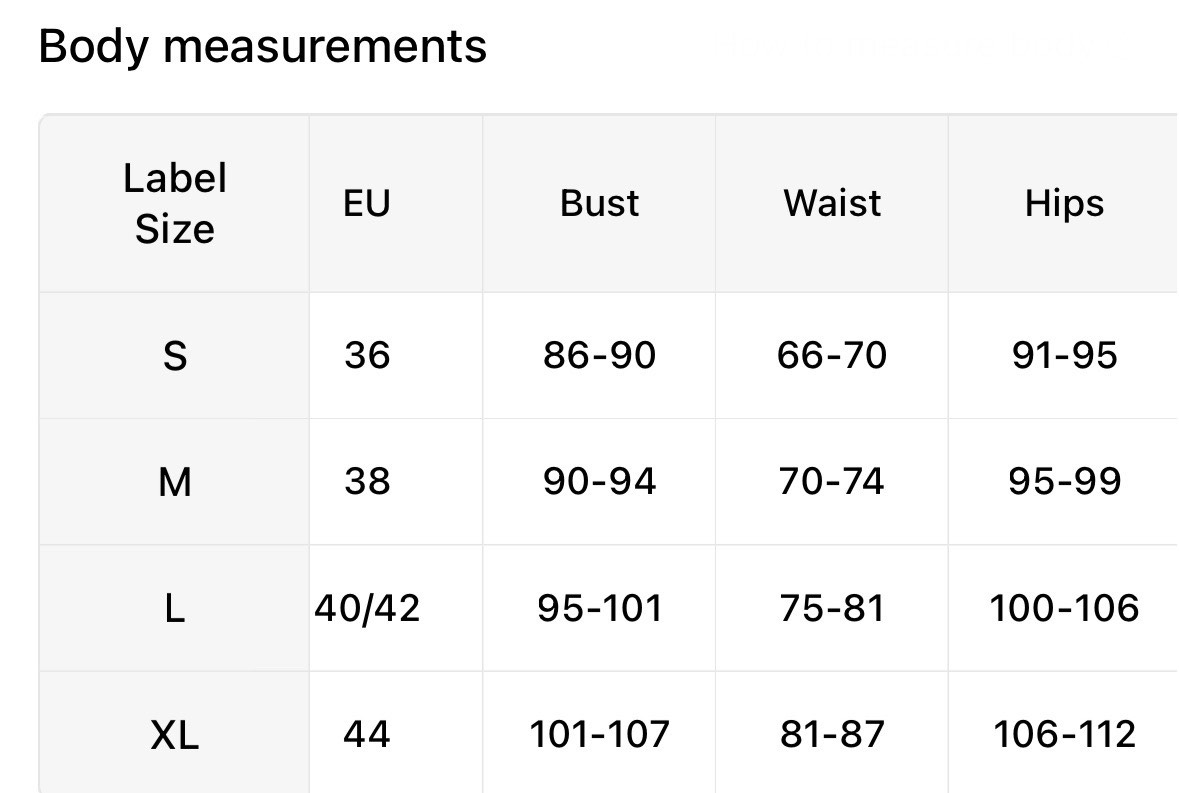Click the L size row label
This screenshot has height=793, width=1179.
pos(174,608)
